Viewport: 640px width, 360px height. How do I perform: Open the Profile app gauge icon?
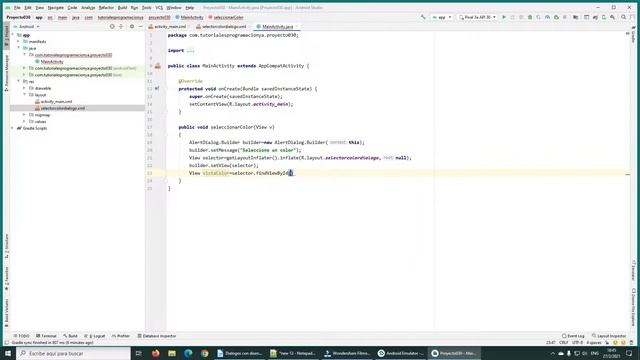pyautogui.click(x=547, y=17)
